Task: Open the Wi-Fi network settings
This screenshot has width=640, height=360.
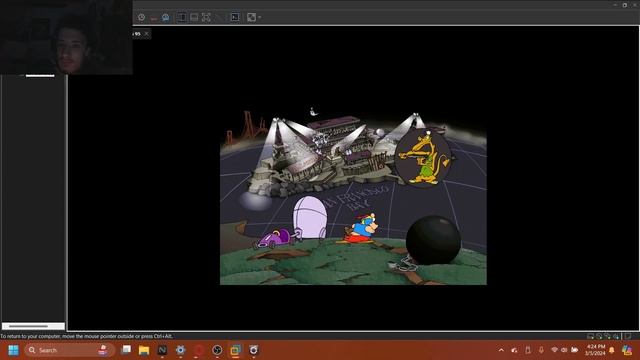Action: coord(554,350)
